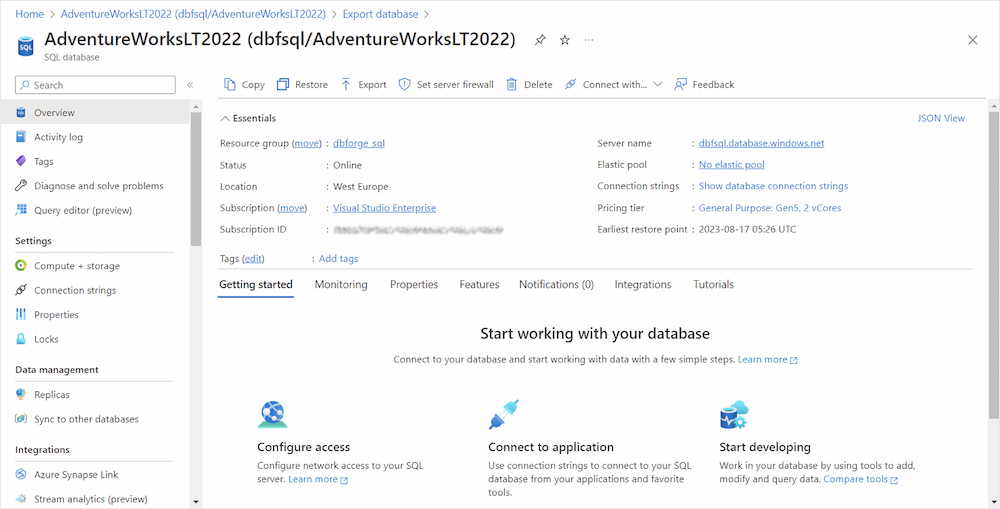Click the edit link next to Tags
This screenshot has height=509, width=1000.
click(x=253, y=258)
